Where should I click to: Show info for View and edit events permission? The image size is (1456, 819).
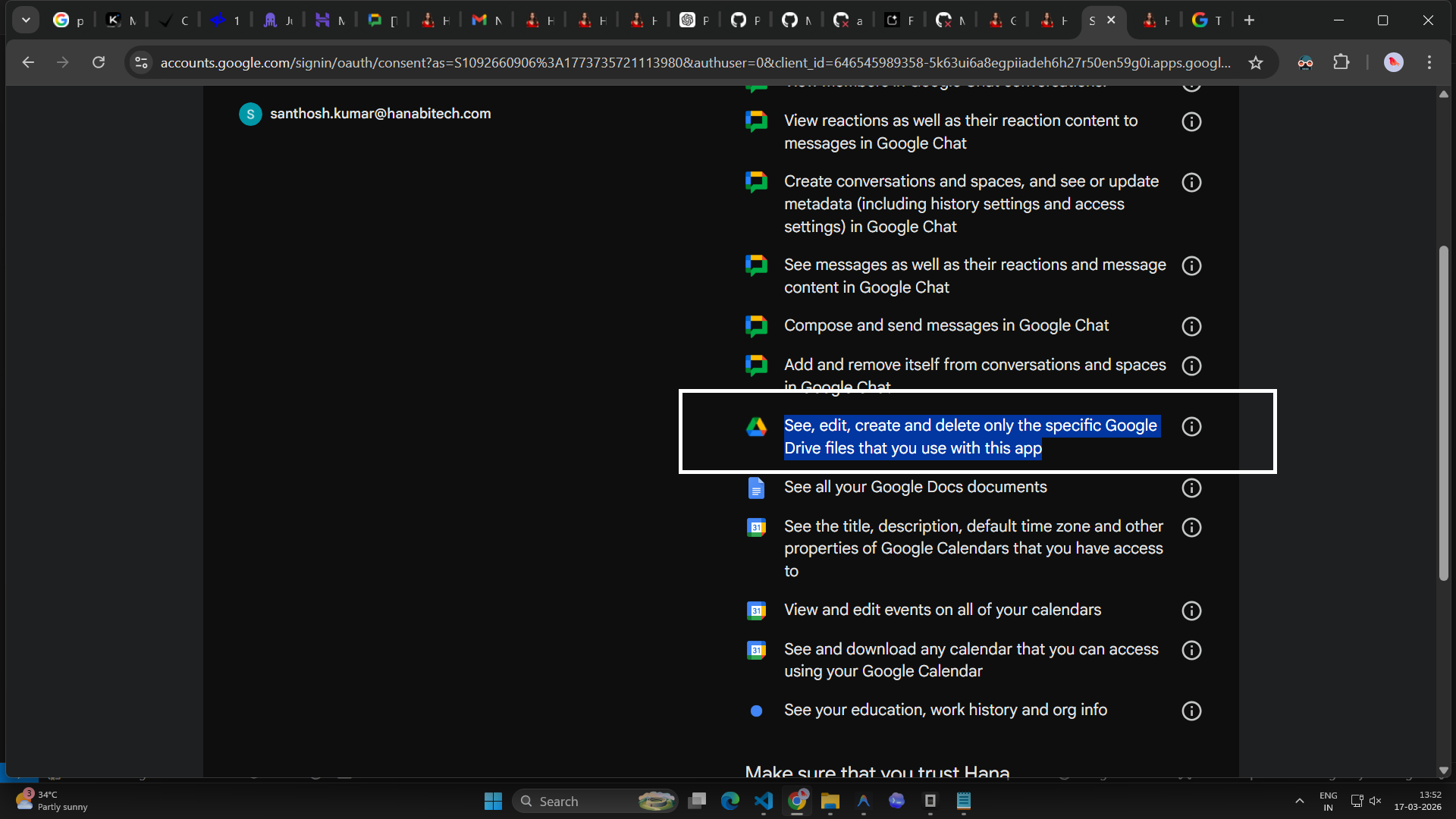(1191, 611)
